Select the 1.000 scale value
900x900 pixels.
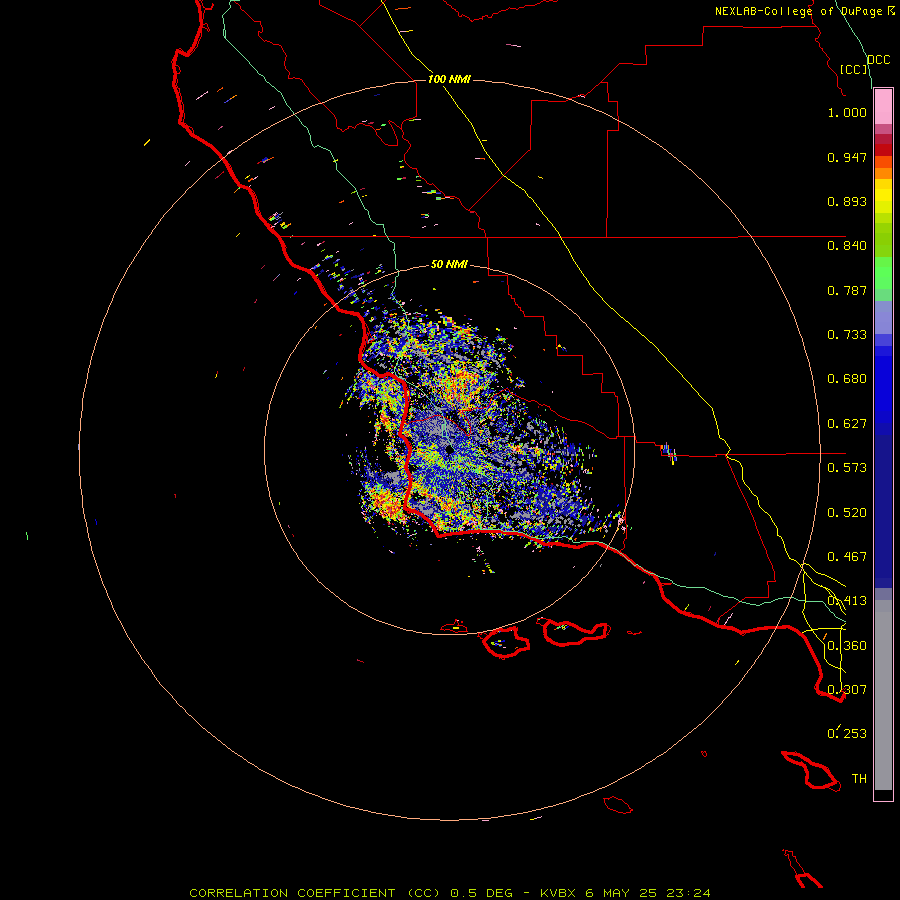847,112
